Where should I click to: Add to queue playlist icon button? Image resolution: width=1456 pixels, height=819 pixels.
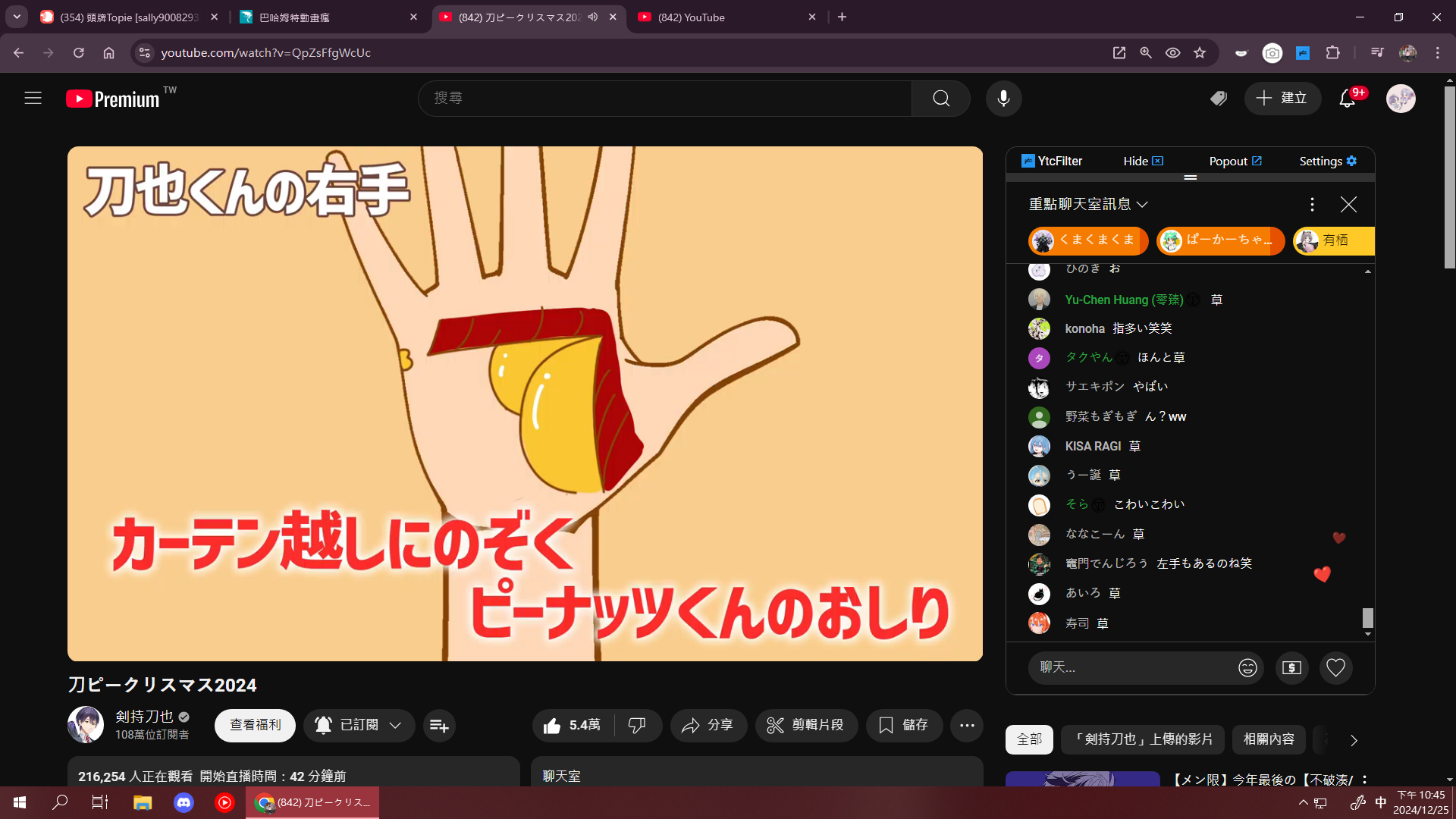(x=439, y=726)
